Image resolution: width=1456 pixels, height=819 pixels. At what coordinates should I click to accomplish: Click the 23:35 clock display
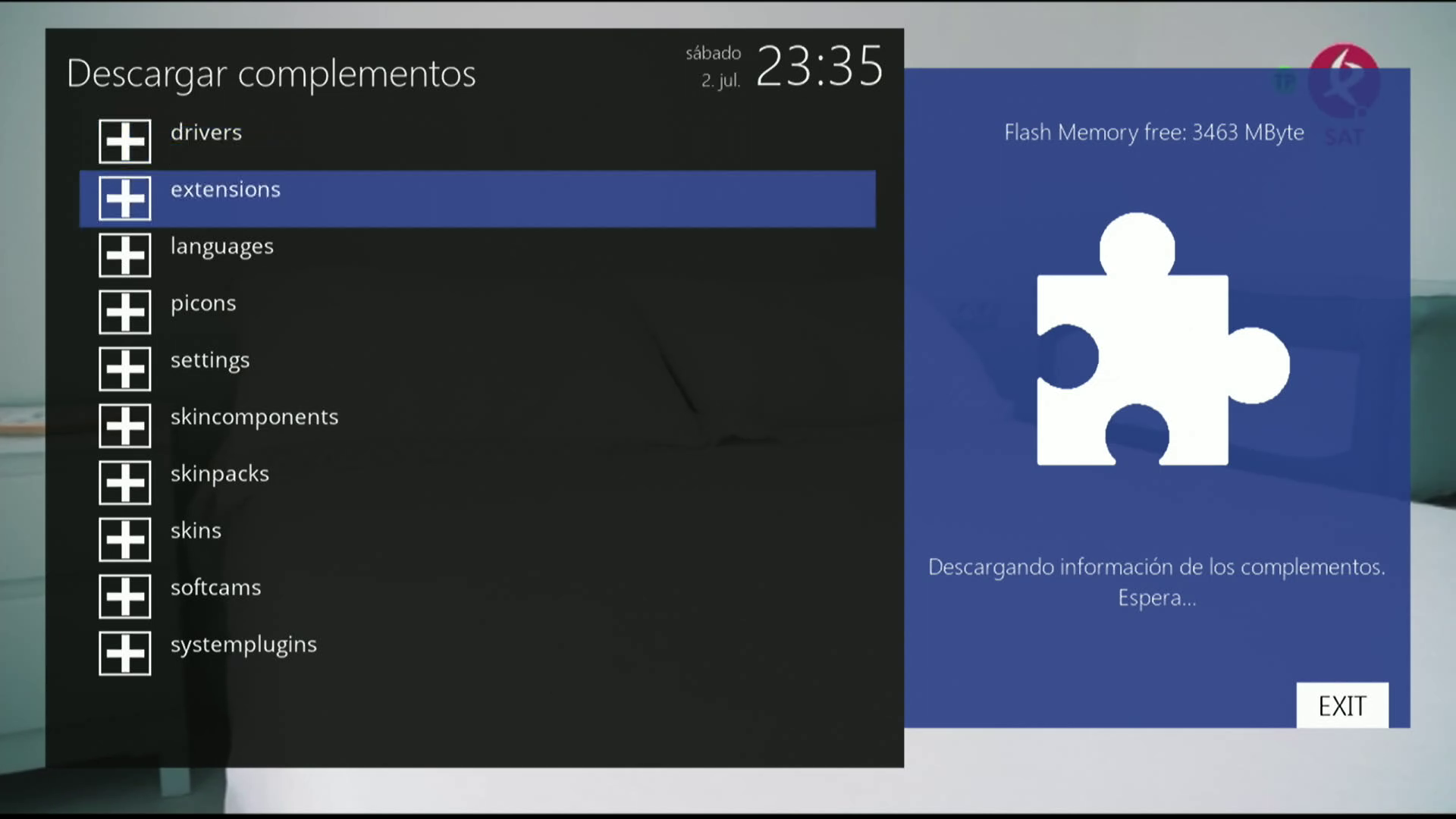point(820,67)
